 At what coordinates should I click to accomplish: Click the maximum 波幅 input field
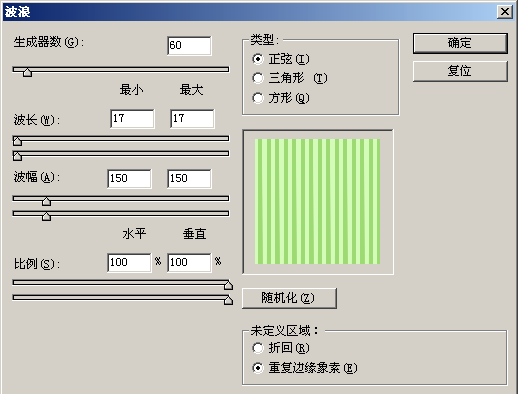click(189, 178)
